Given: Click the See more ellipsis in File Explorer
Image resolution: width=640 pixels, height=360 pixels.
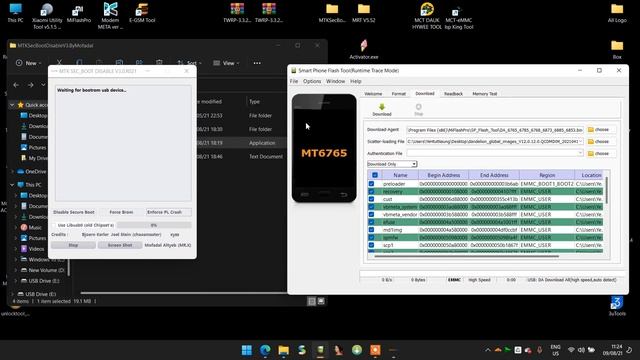Looking at the screenshot, I should coord(257,63).
